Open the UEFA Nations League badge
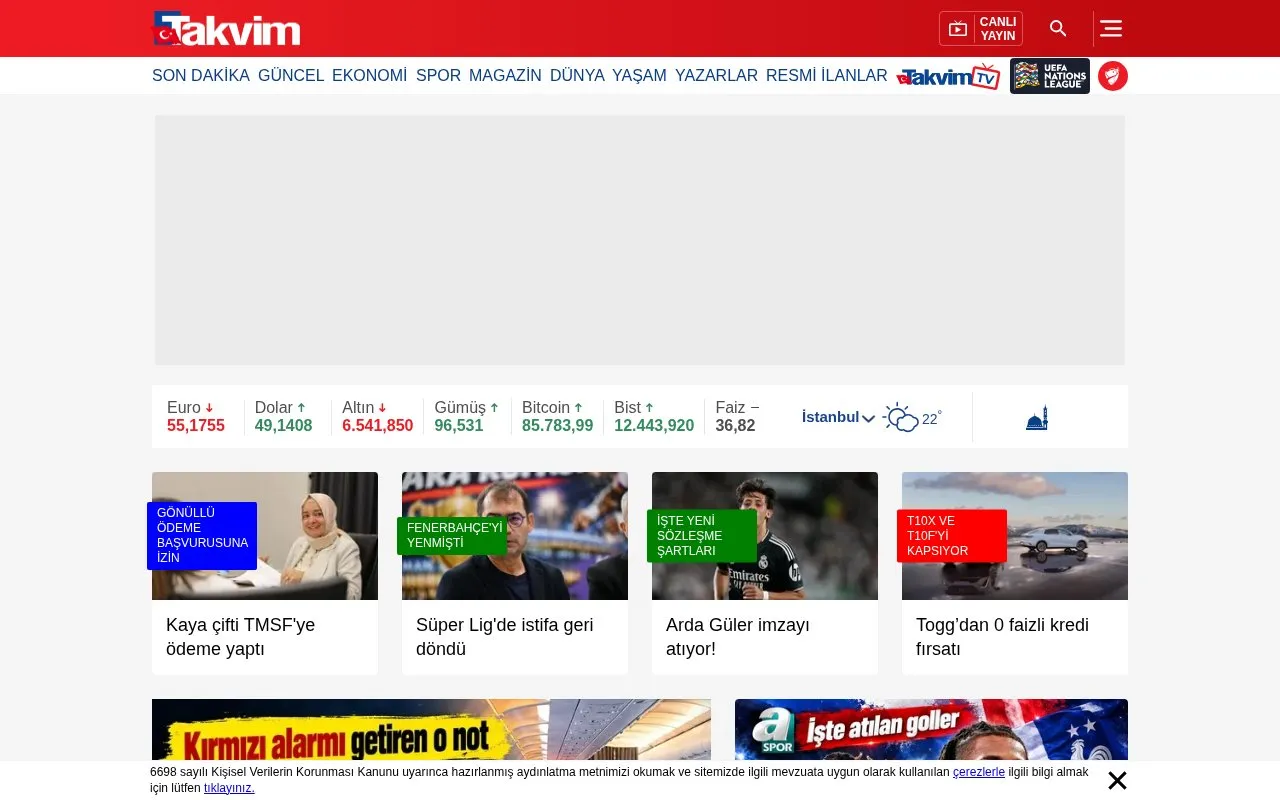The width and height of the screenshot is (1280, 800). tap(1050, 76)
